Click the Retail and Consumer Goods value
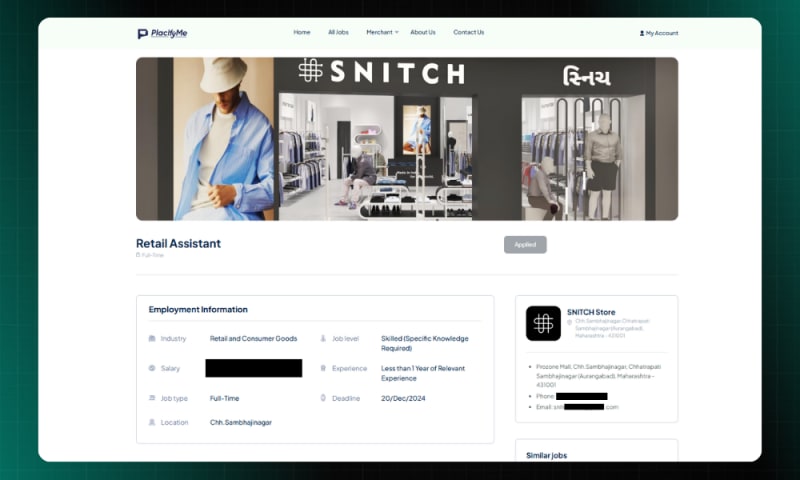 (253, 339)
